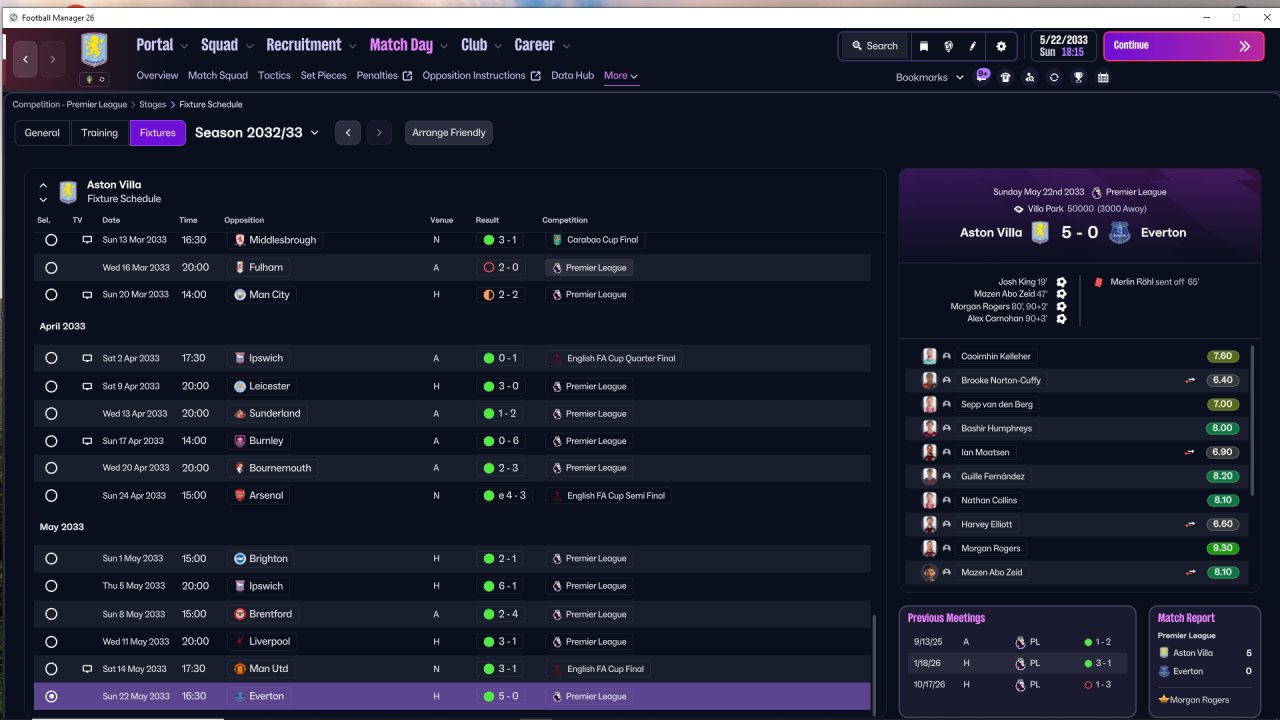Click the Search button
This screenshot has width=1280, height=720.
[x=873, y=46]
